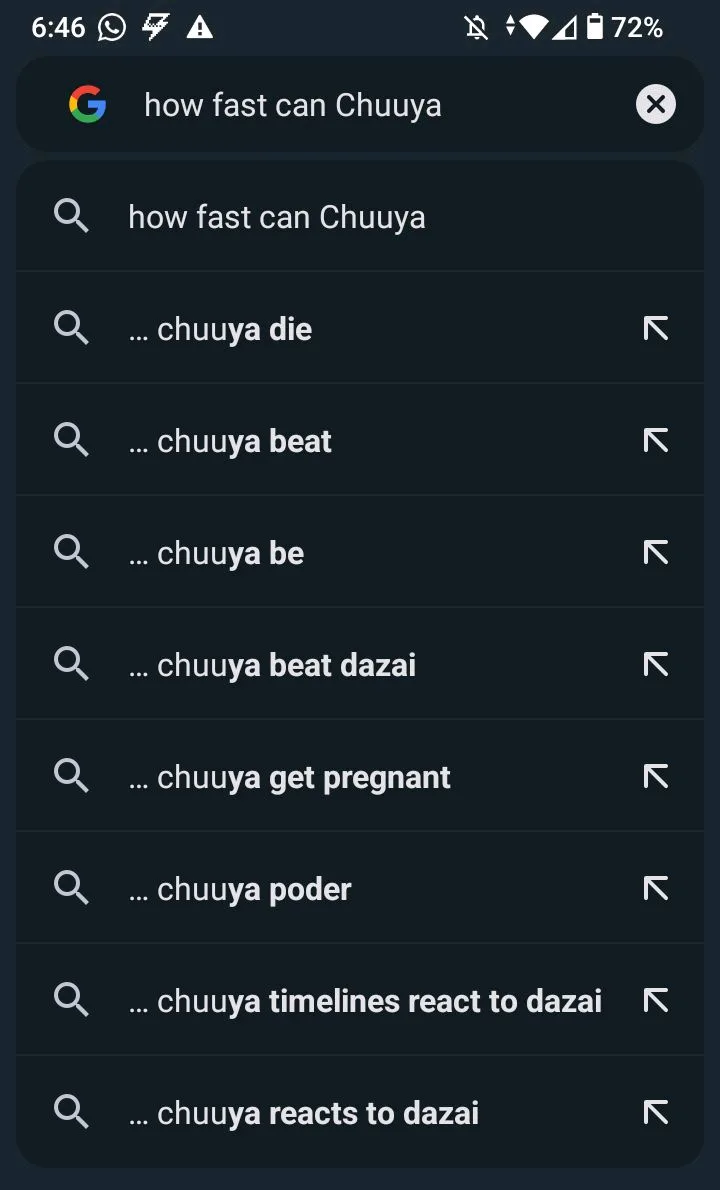The image size is (720, 1190).
Task: Tap the magnifier icon beside 'chuuya reacts to dazai'
Action: click(x=71, y=1113)
